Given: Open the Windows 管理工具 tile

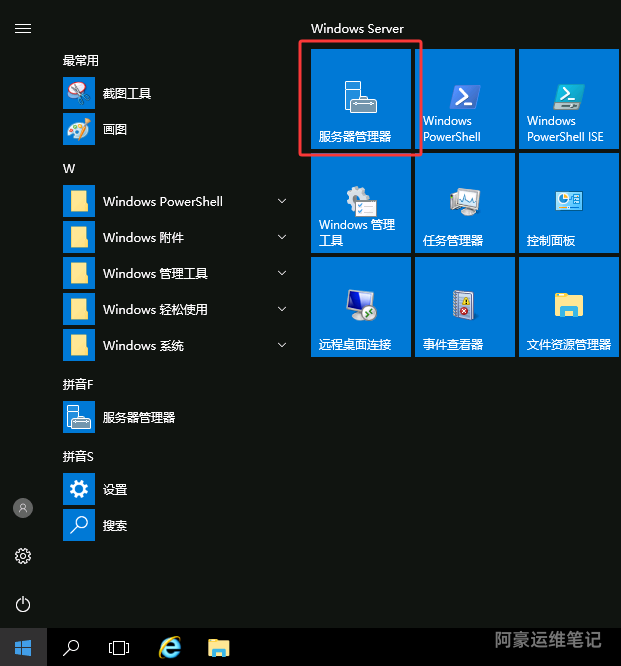Looking at the screenshot, I should (x=361, y=203).
